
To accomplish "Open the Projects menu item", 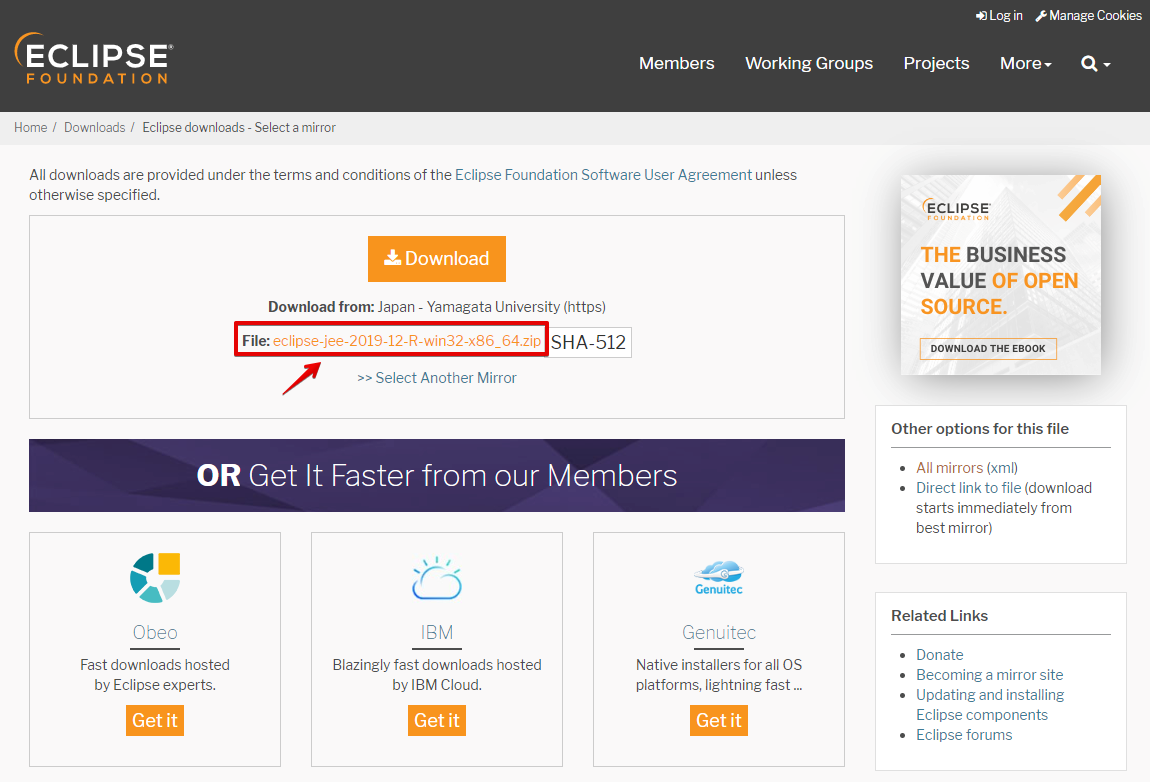I will [x=937, y=63].
